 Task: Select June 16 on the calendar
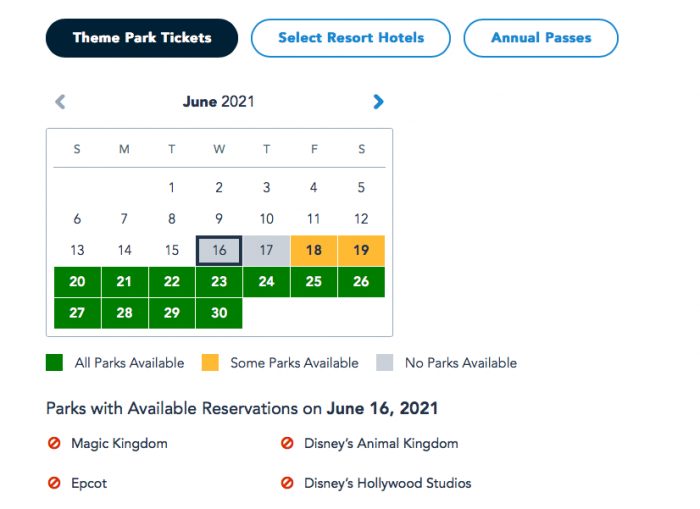coord(219,250)
